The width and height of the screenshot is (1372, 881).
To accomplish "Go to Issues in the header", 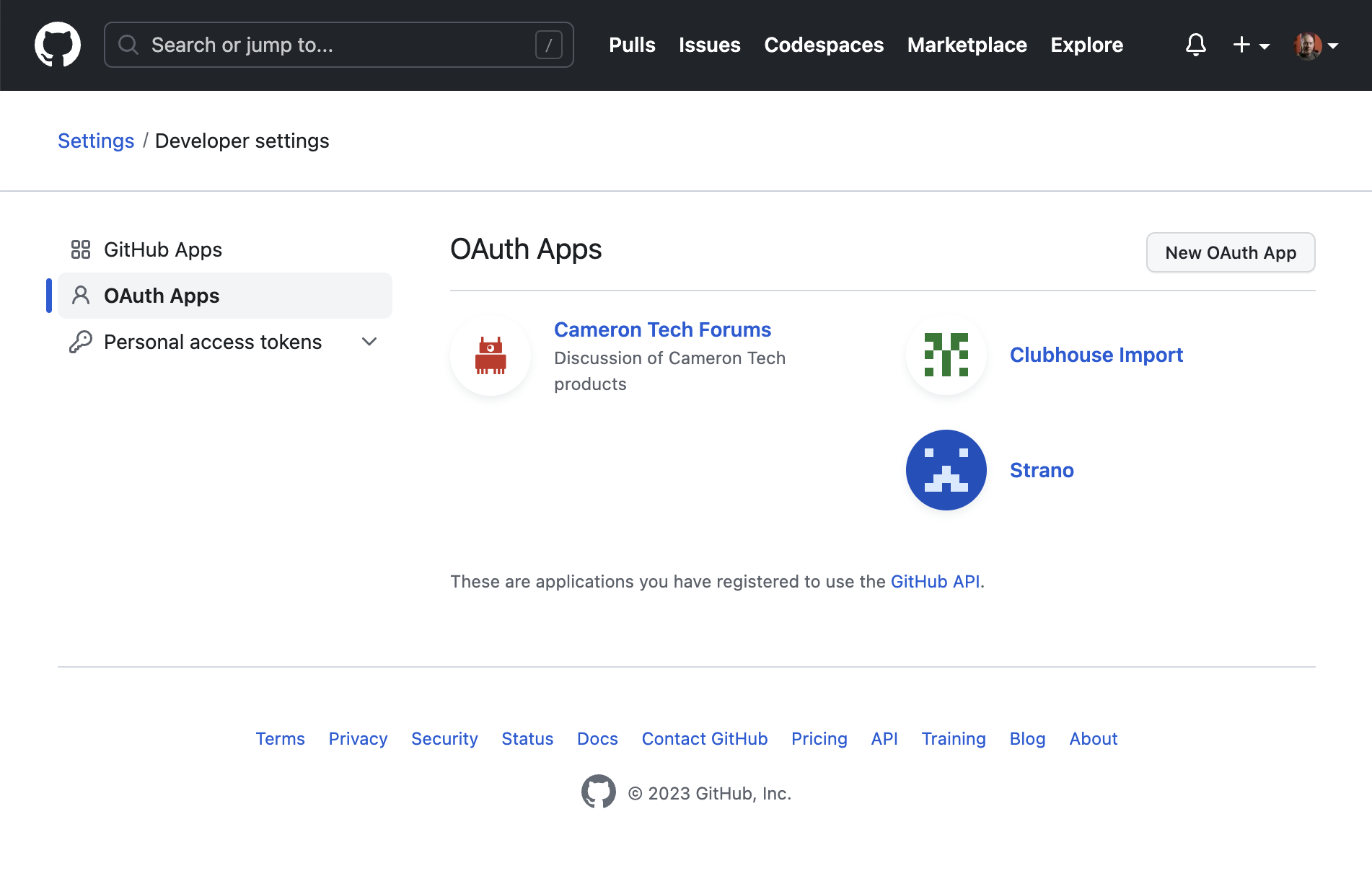I will pos(710,45).
